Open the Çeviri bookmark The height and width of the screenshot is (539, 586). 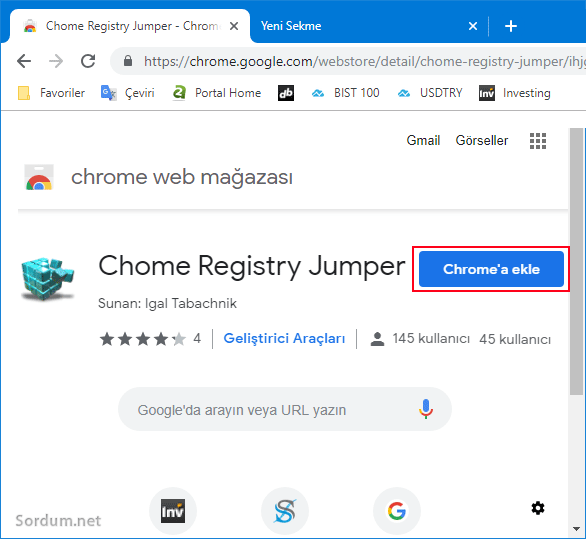[x=127, y=93]
